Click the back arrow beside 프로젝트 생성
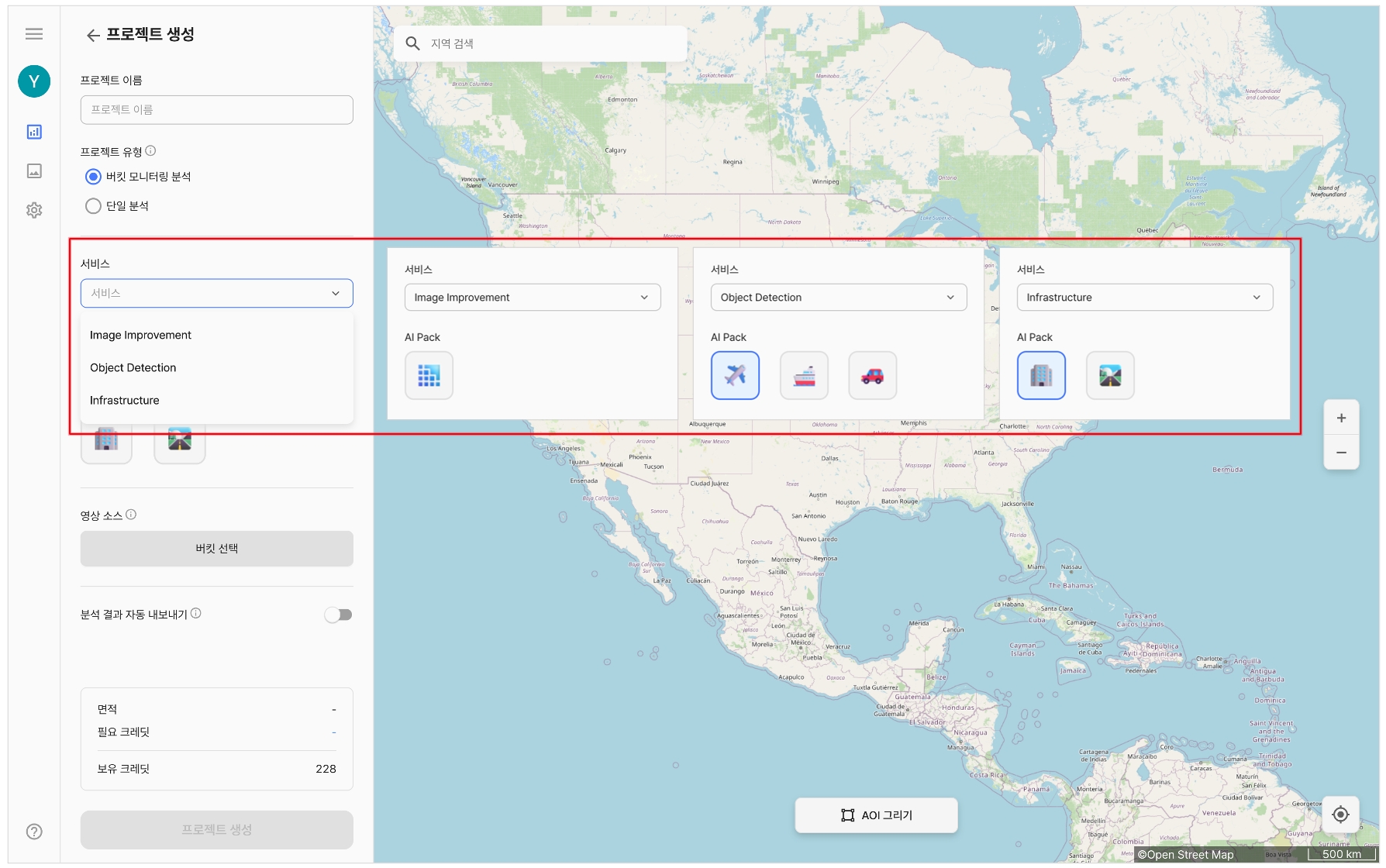1386x868 pixels. click(93, 36)
